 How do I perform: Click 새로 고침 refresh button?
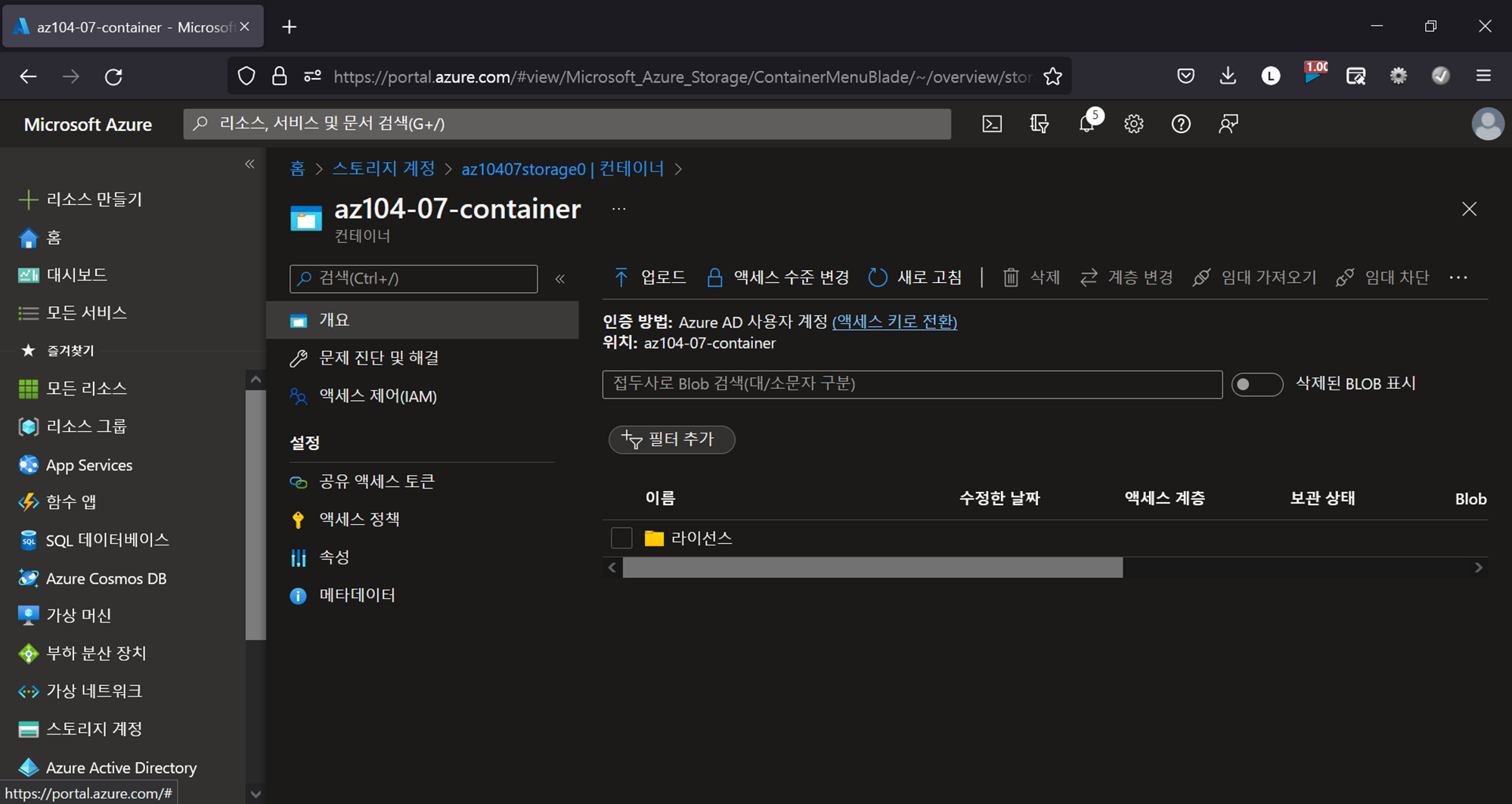pos(916,278)
